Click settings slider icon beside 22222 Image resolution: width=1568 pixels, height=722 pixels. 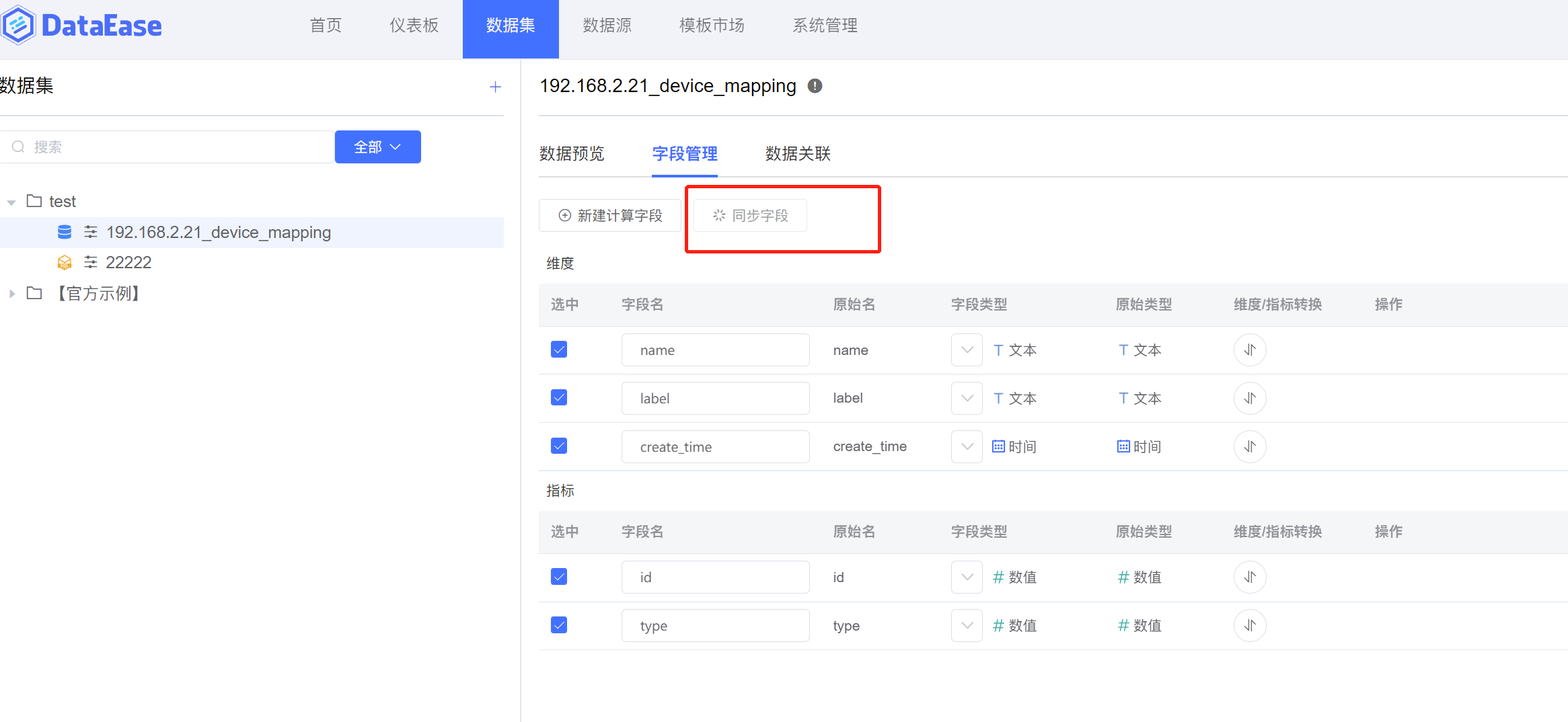pos(91,262)
